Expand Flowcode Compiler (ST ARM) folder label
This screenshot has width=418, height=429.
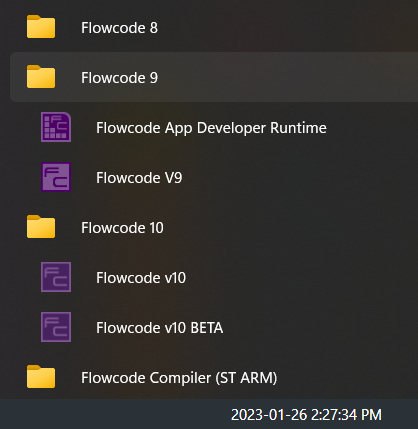tap(179, 378)
